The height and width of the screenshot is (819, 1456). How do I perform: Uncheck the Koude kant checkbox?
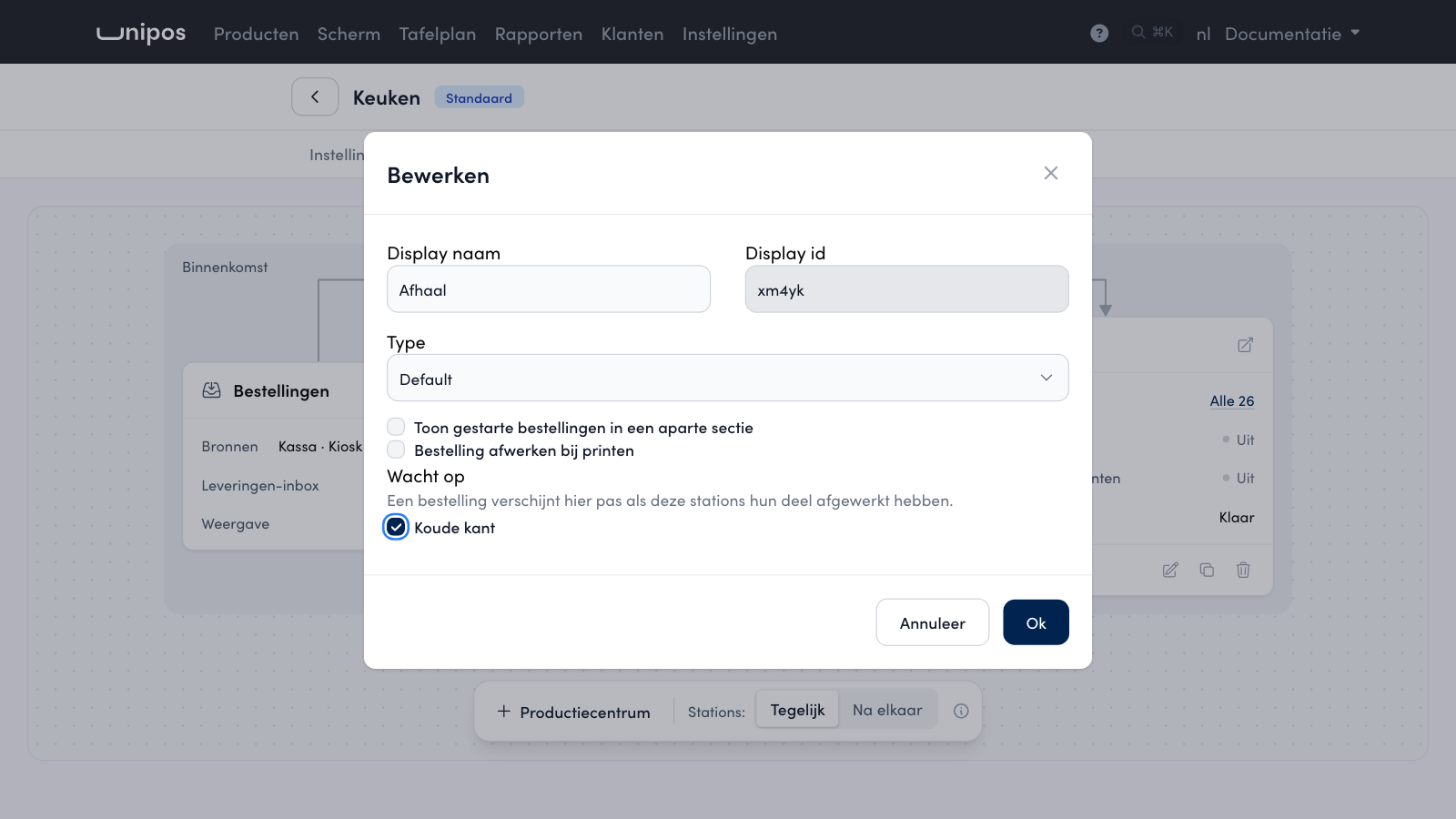click(396, 527)
